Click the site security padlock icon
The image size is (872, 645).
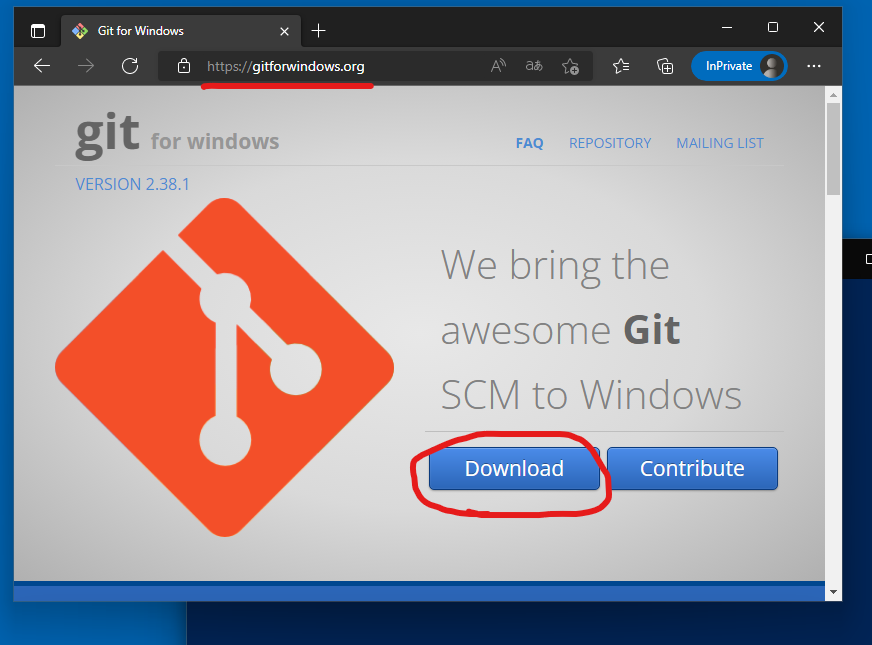[x=183, y=66]
